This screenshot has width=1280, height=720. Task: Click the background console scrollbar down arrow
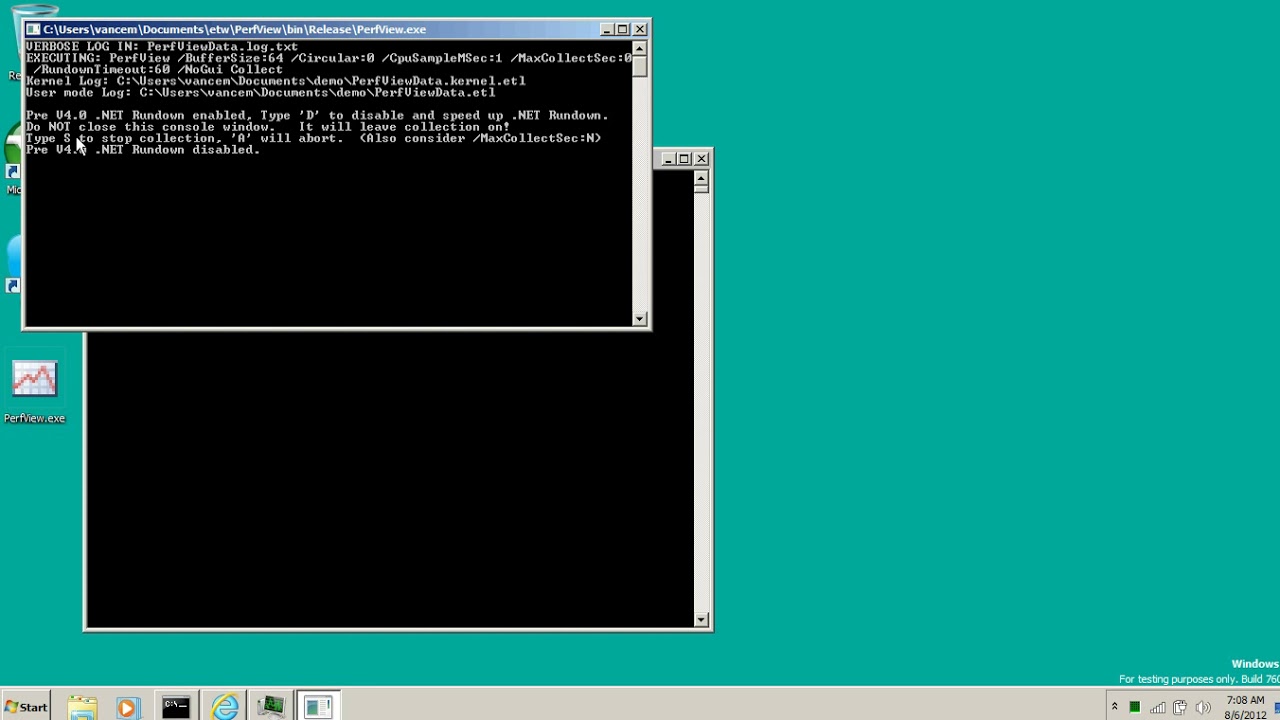[701, 620]
